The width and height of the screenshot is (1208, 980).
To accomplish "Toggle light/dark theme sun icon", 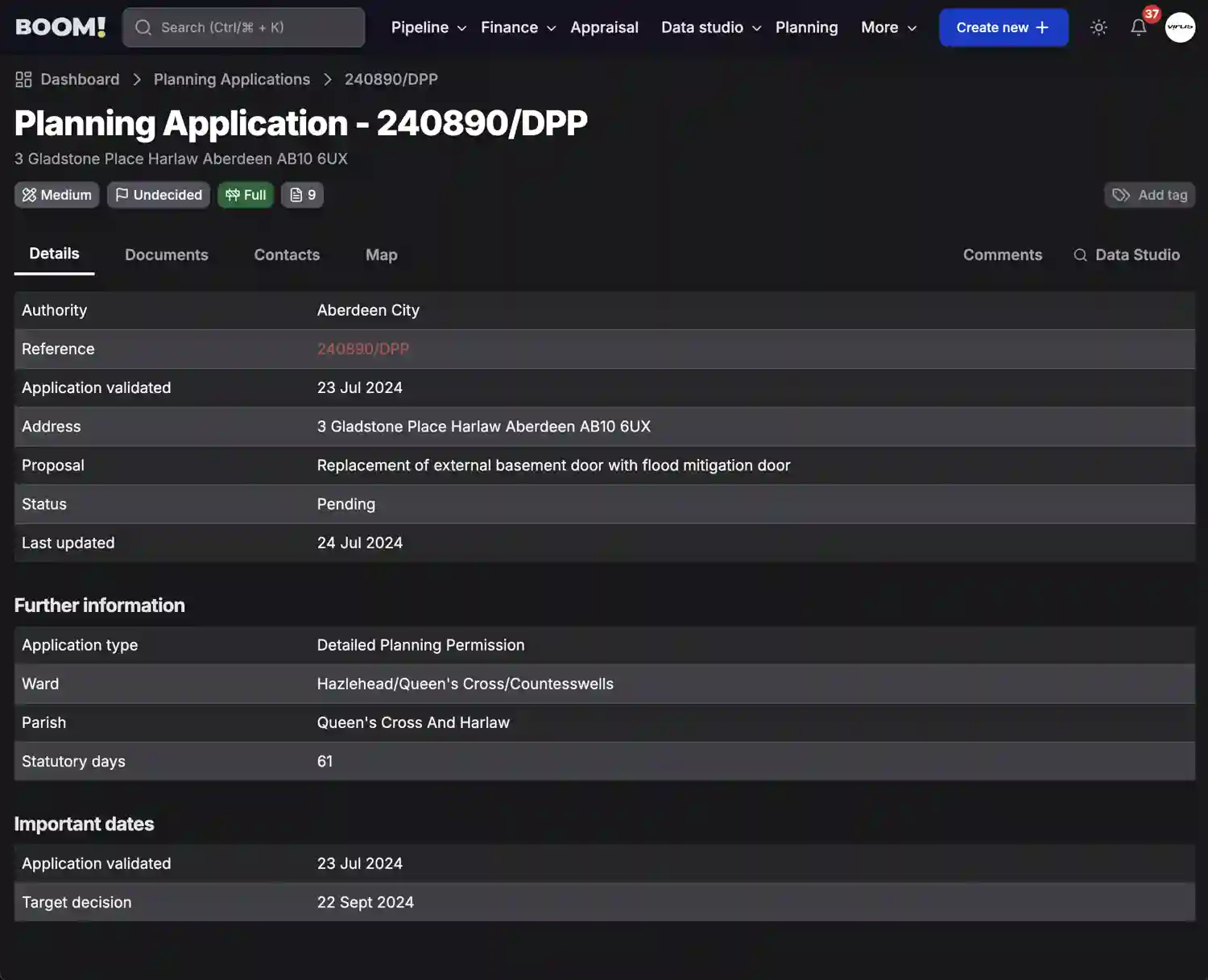I will tap(1098, 27).
